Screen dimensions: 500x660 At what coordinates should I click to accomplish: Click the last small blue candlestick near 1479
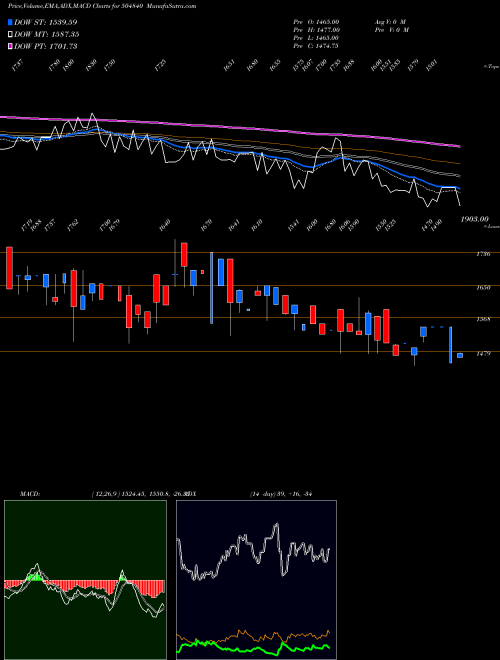coord(460,355)
